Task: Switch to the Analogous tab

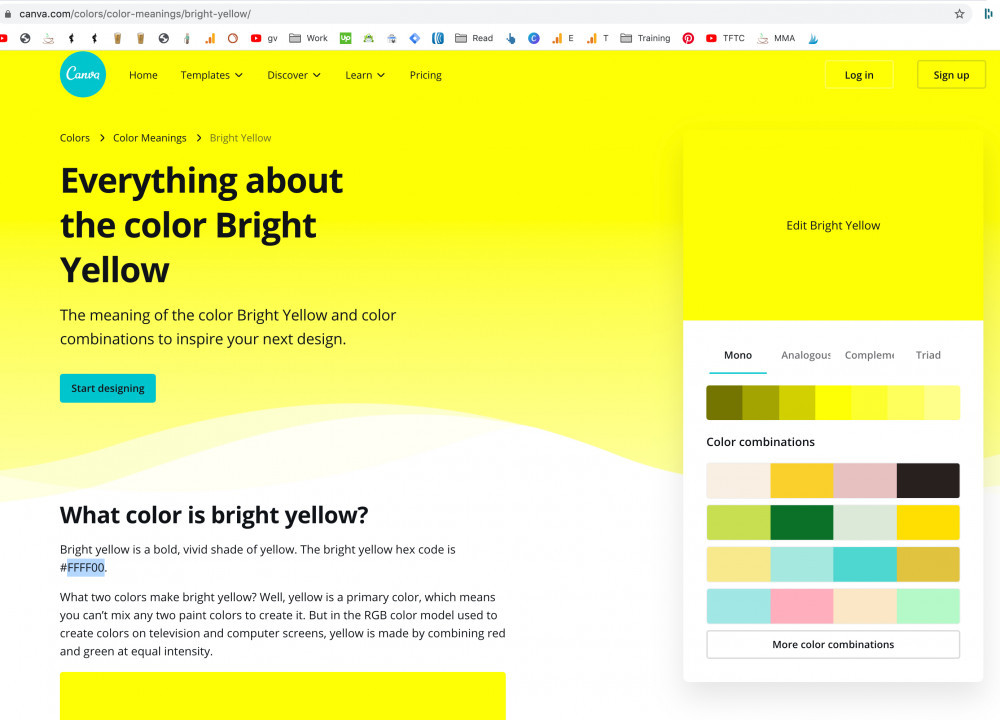Action: click(x=806, y=355)
